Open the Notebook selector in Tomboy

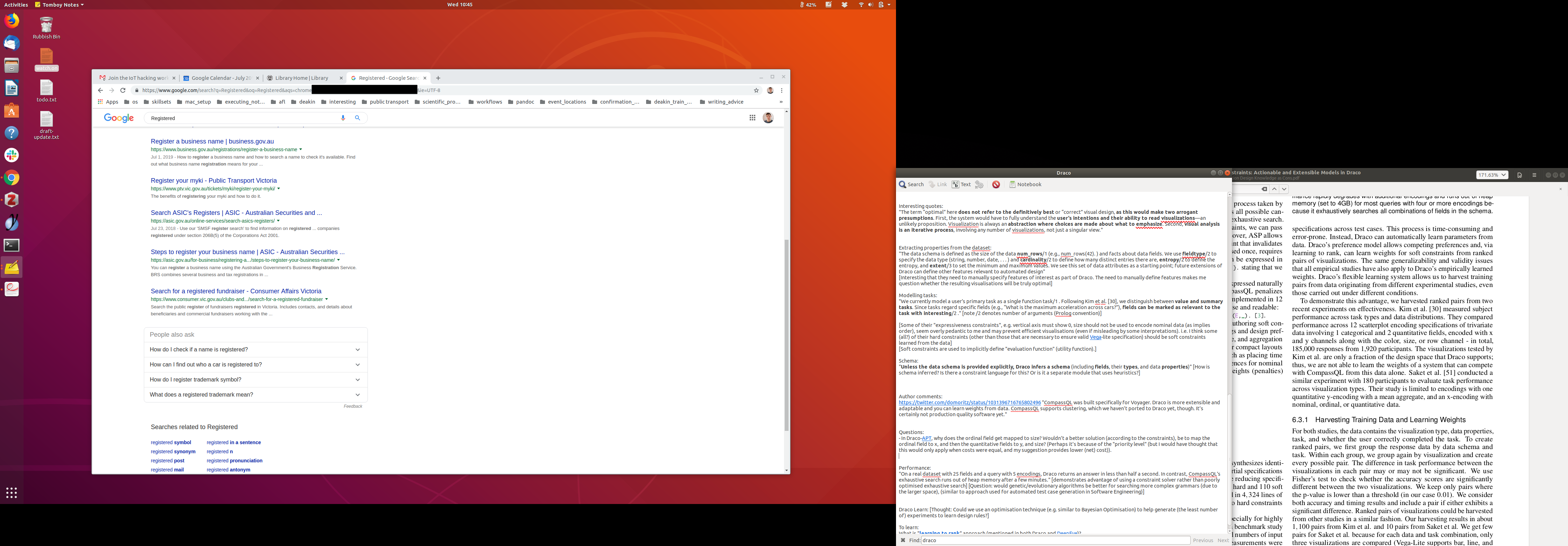pos(1025,184)
